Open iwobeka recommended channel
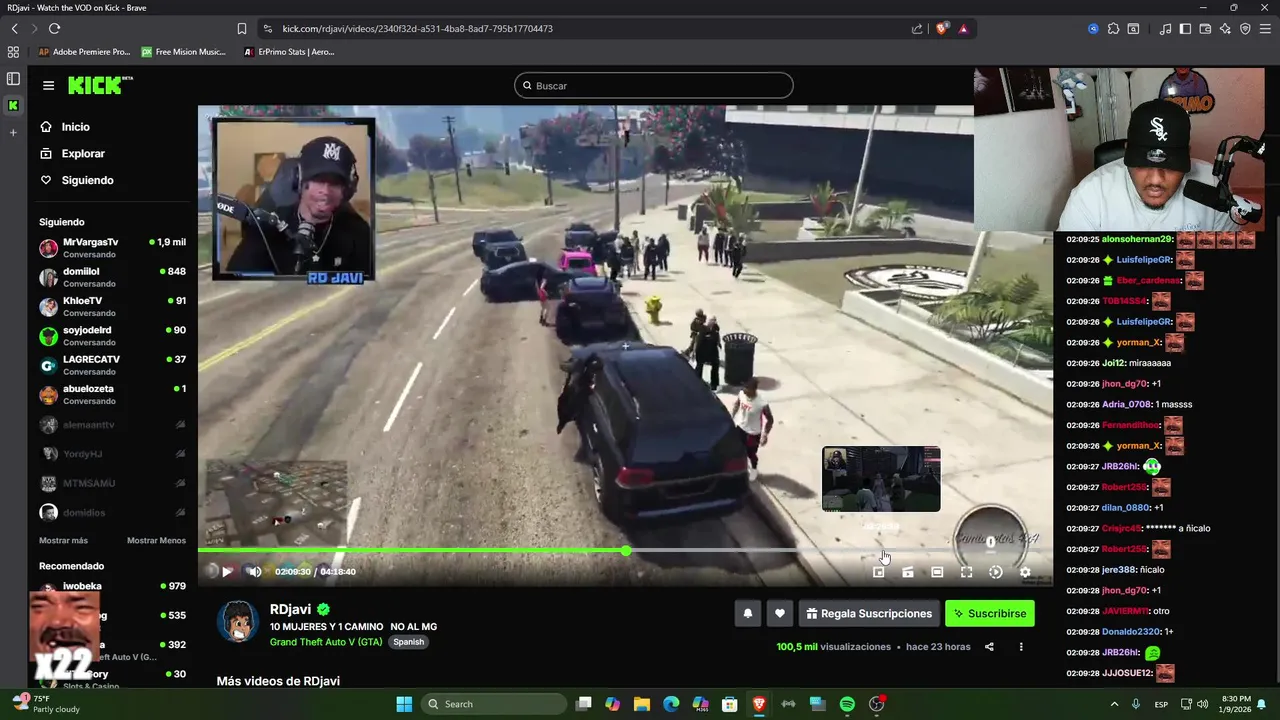The height and width of the screenshot is (720, 1280). click(x=112, y=586)
